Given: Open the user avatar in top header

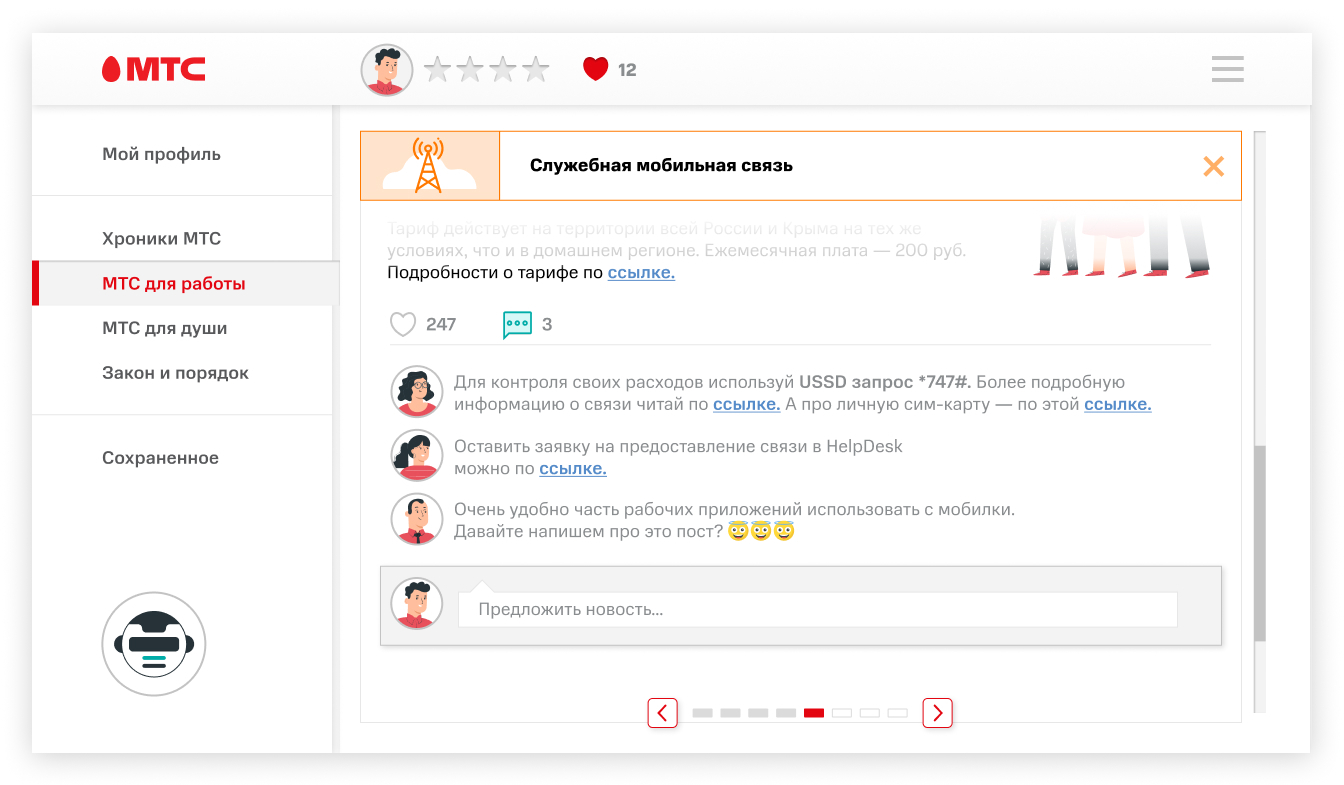Looking at the screenshot, I should point(387,70).
